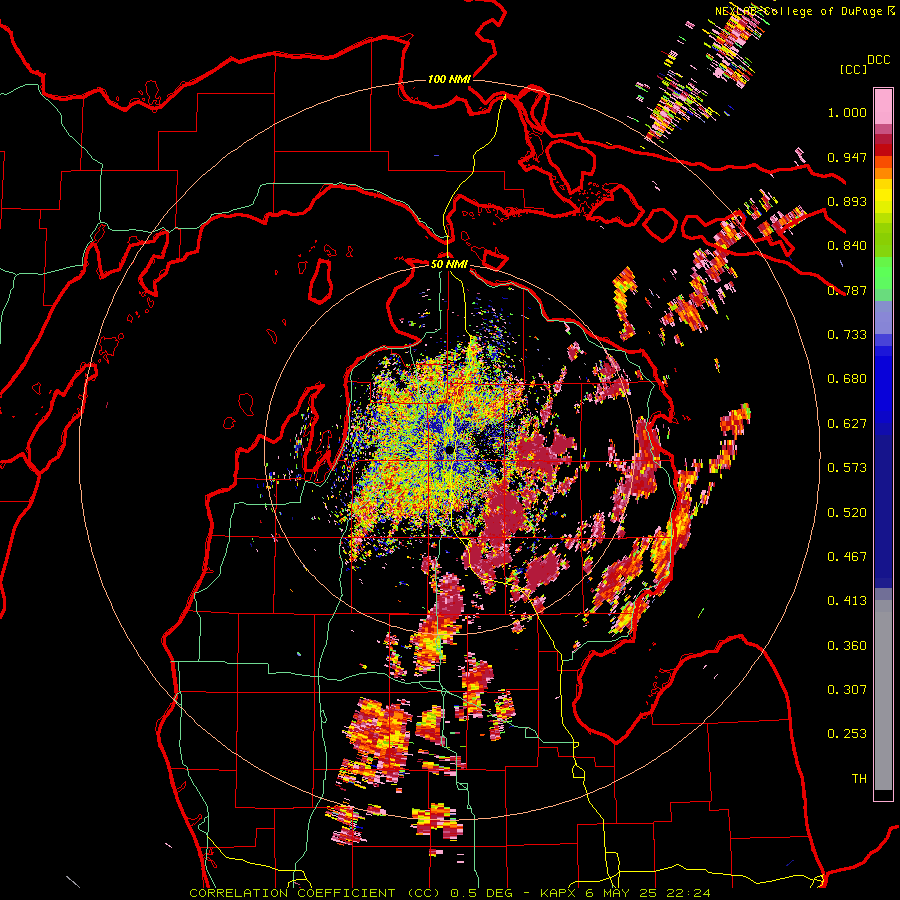The image size is (900, 900).
Task: Click the DCC label above color bar
Action: [878, 59]
